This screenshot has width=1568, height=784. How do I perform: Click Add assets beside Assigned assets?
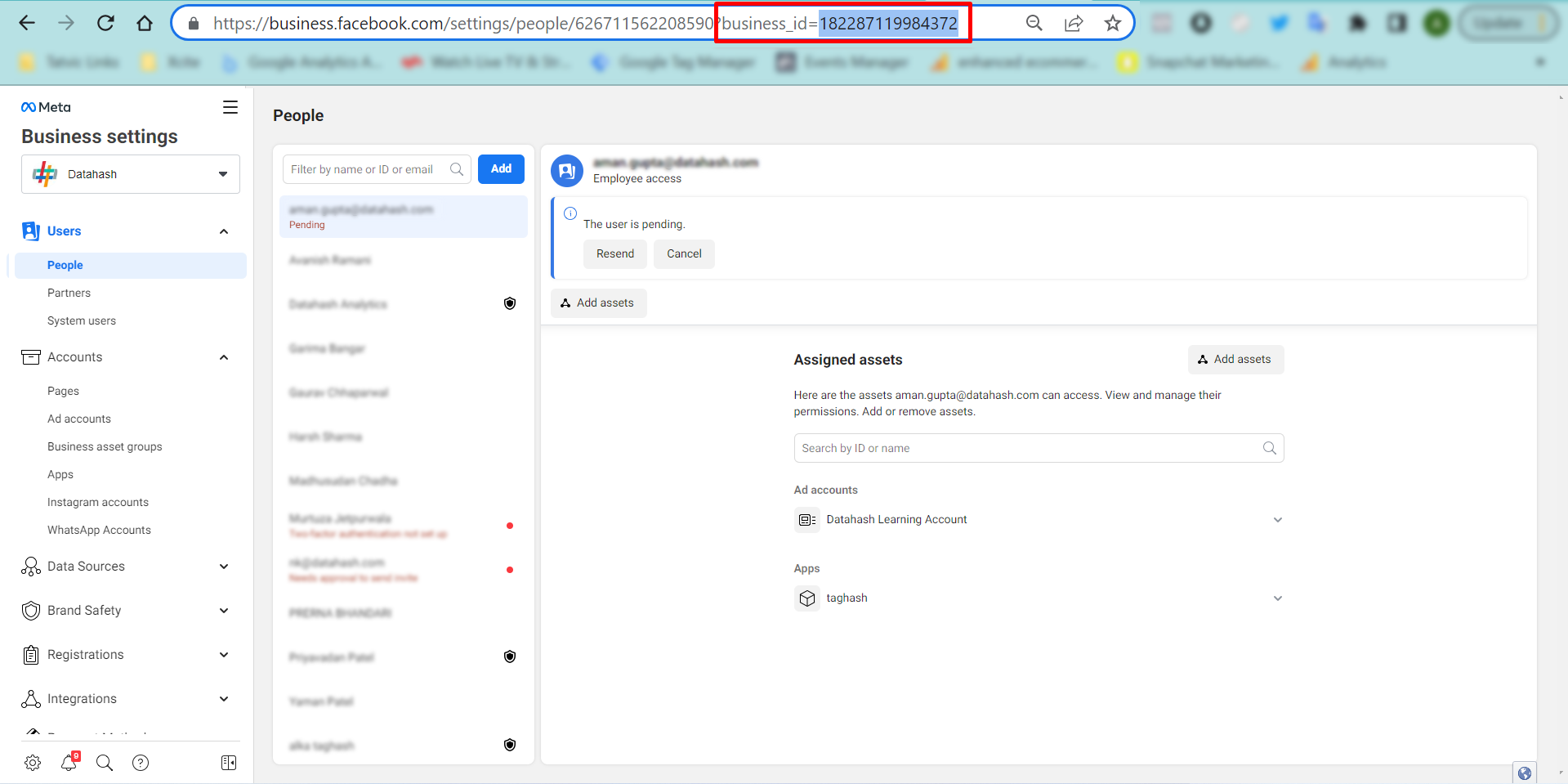point(1235,360)
